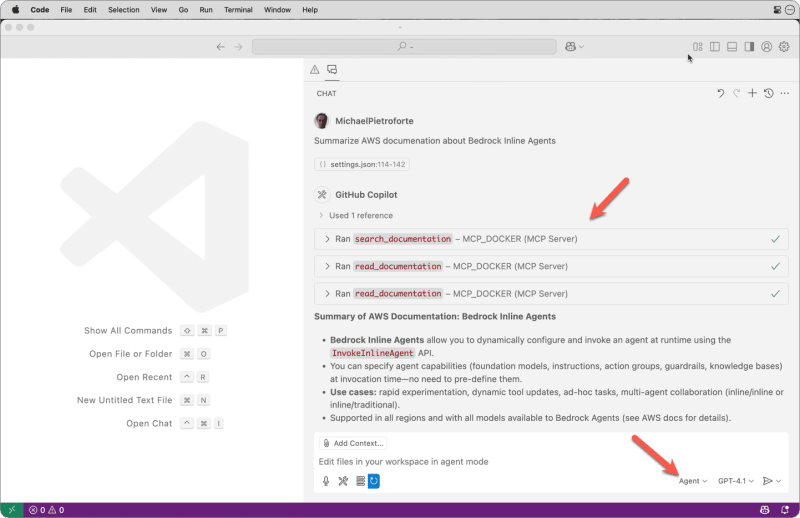
Task: Open the Copilot menu in title bar
Action: pyautogui.click(x=574, y=46)
